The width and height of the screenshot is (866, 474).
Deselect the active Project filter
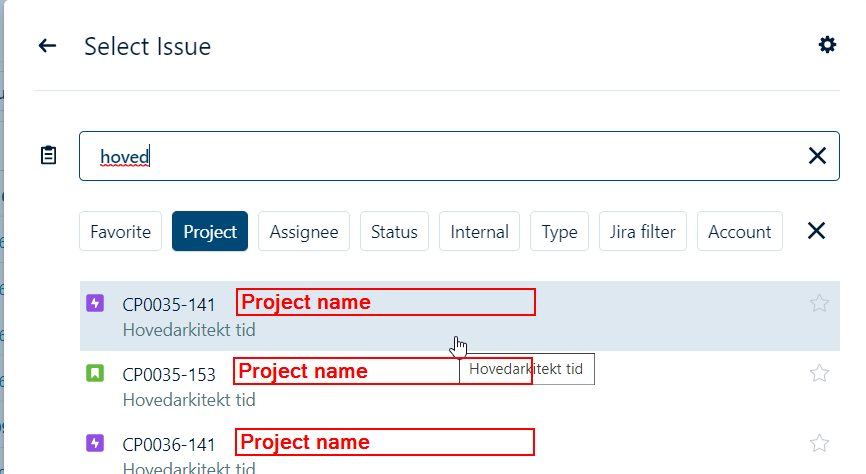pos(210,232)
